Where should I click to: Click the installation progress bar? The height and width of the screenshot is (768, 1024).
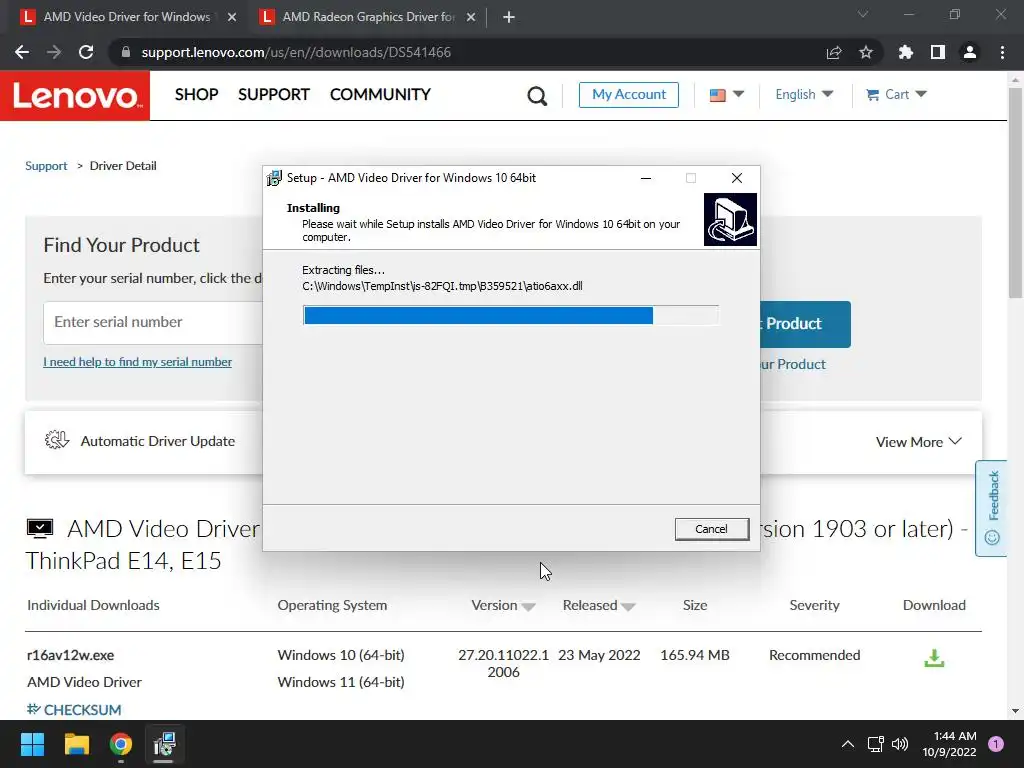511,315
